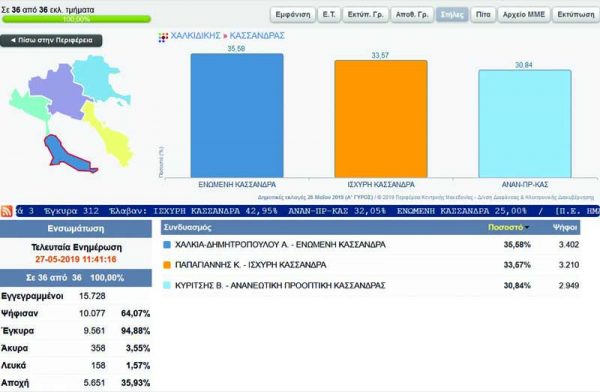Viewport: 600px width, 392px height.
Task: Select the blue ΕΝΩΜΕΝΗ ΚΑΣΣΑΝΔΡΑ legend square
Action: (x=167, y=245)
